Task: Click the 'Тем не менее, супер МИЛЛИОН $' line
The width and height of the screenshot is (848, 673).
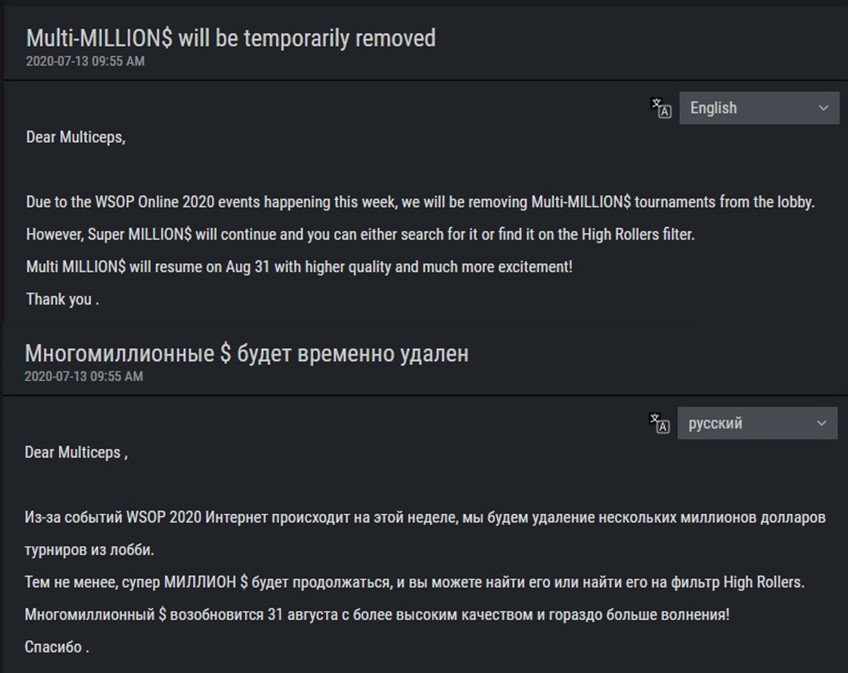Action: pos(414,583)
